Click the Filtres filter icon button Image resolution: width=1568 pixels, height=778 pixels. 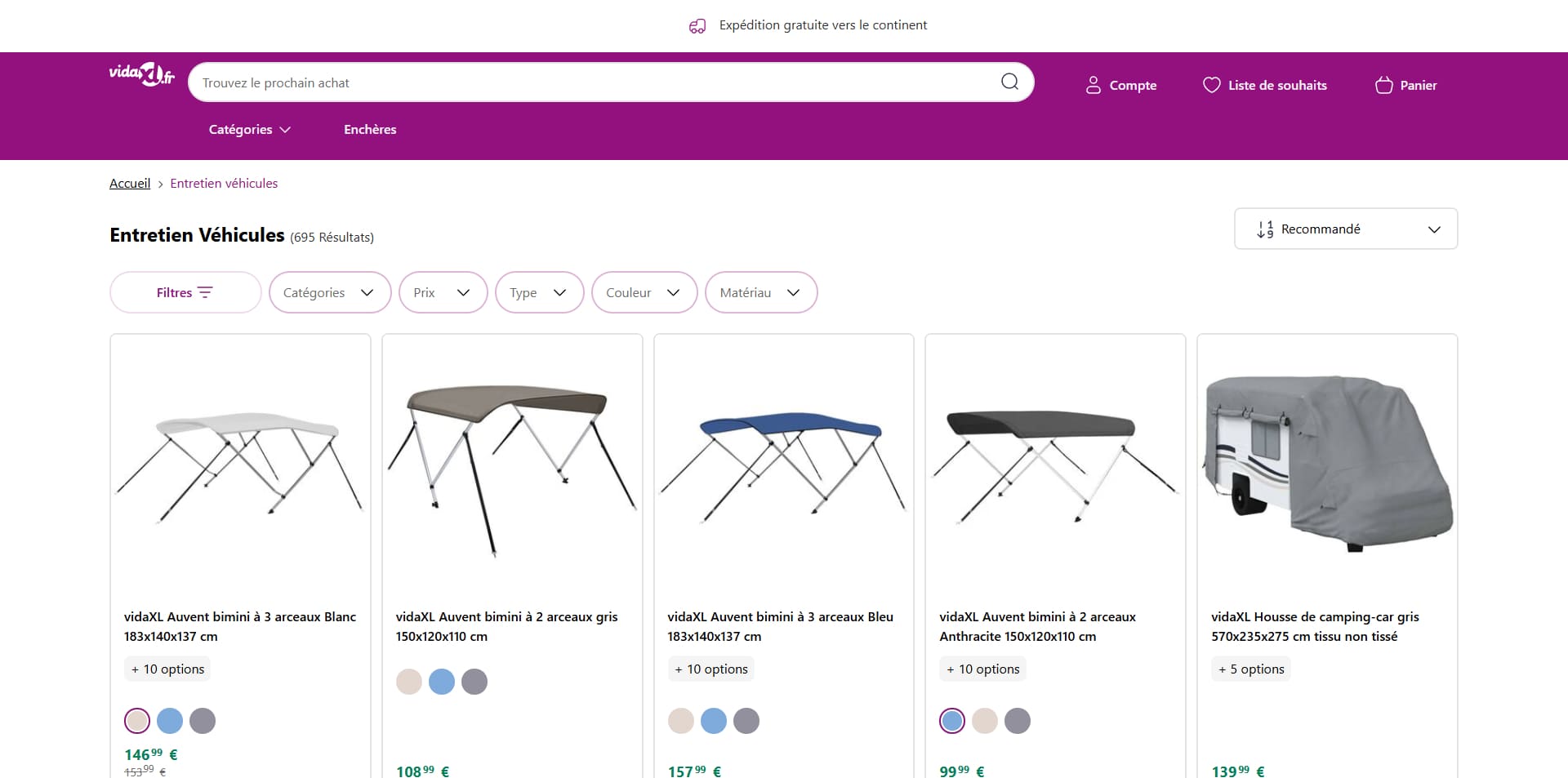185,292
